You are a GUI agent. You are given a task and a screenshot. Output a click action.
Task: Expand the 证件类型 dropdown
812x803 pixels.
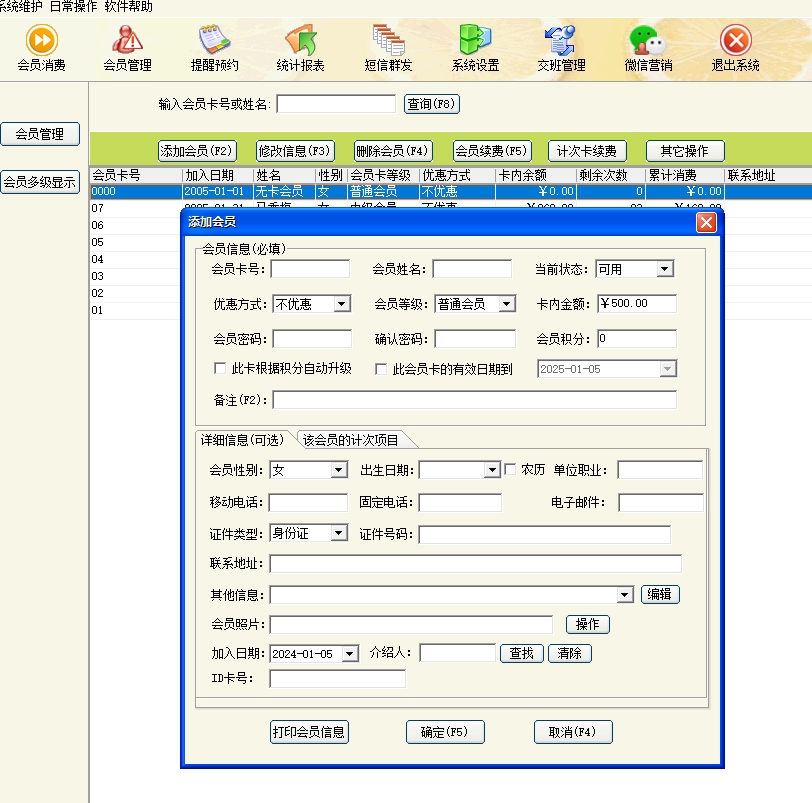(x=338, y=534)
